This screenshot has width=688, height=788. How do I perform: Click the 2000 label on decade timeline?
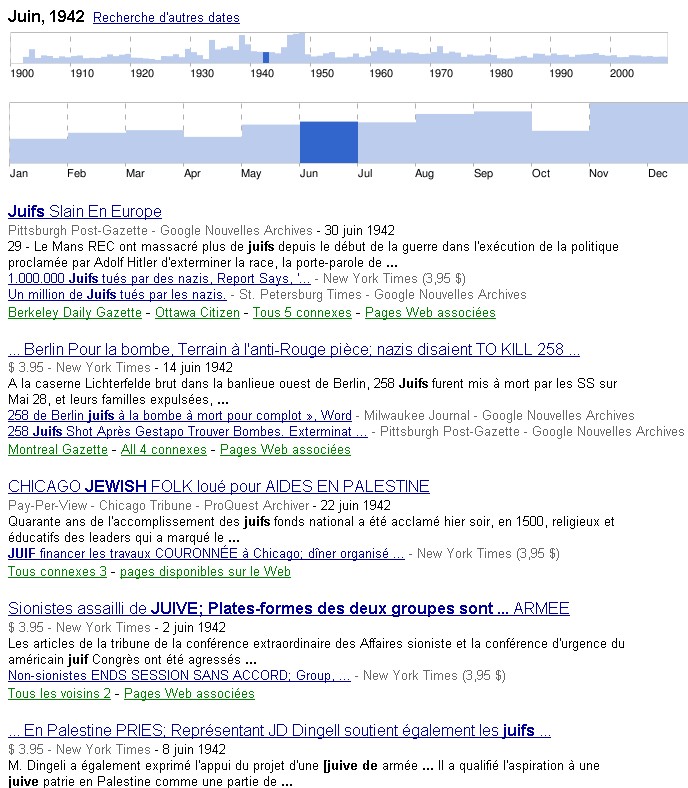[622, 73]
